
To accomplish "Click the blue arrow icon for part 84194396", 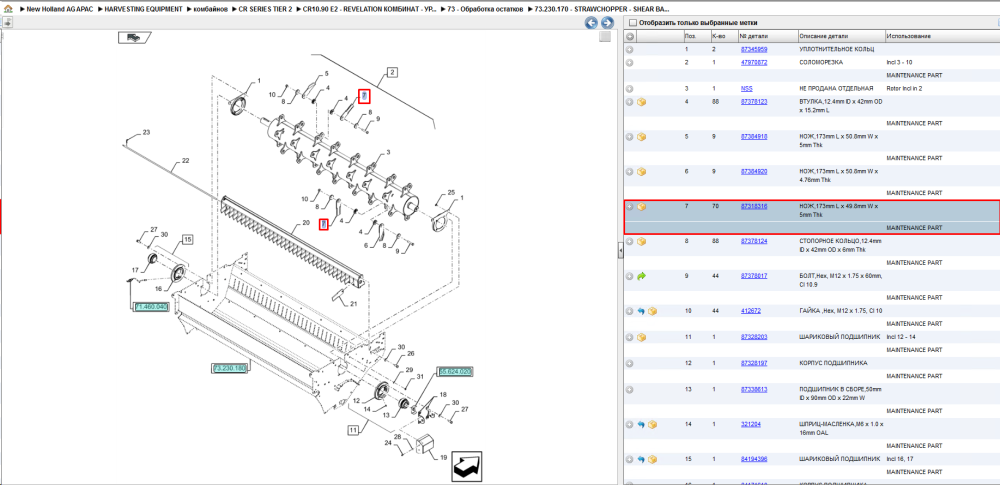I will coord(642,459).
